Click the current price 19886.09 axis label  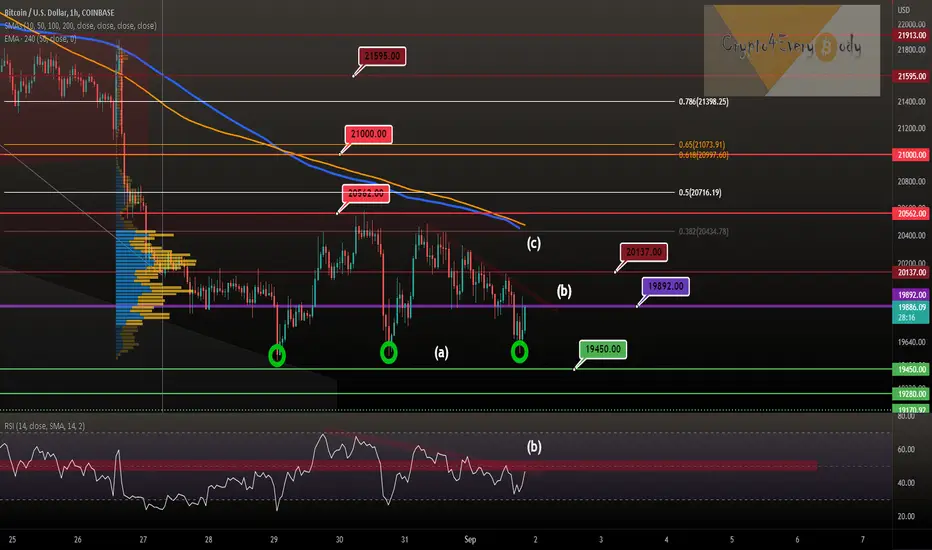coord(911,307)
